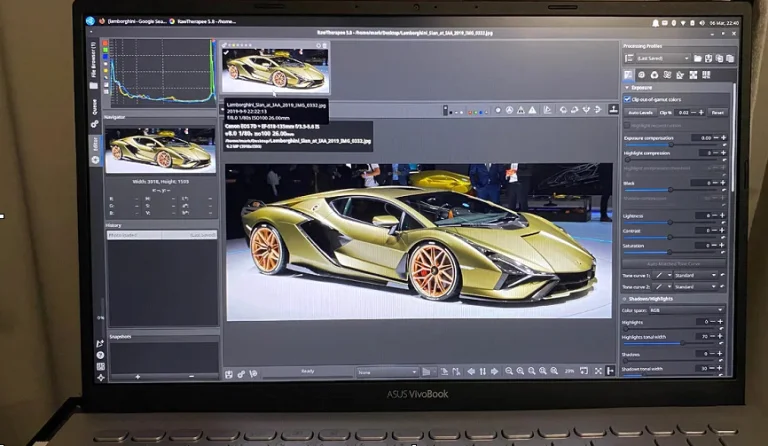Enable the Shadows/Highlights section toggle
This screenshot has width=768, height=446.
click(x=625, y=299)
